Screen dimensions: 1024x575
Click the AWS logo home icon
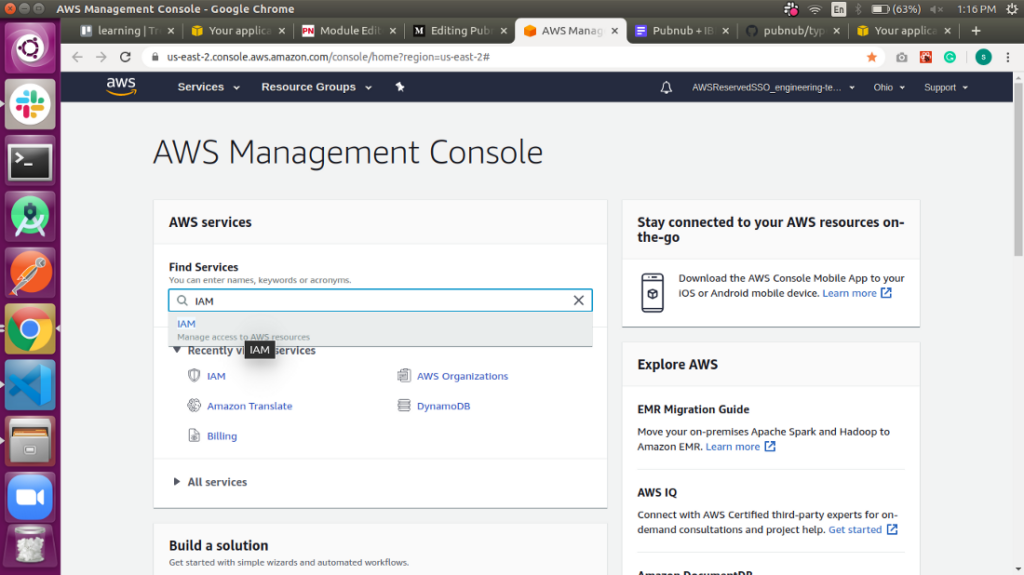pos(121,86)
